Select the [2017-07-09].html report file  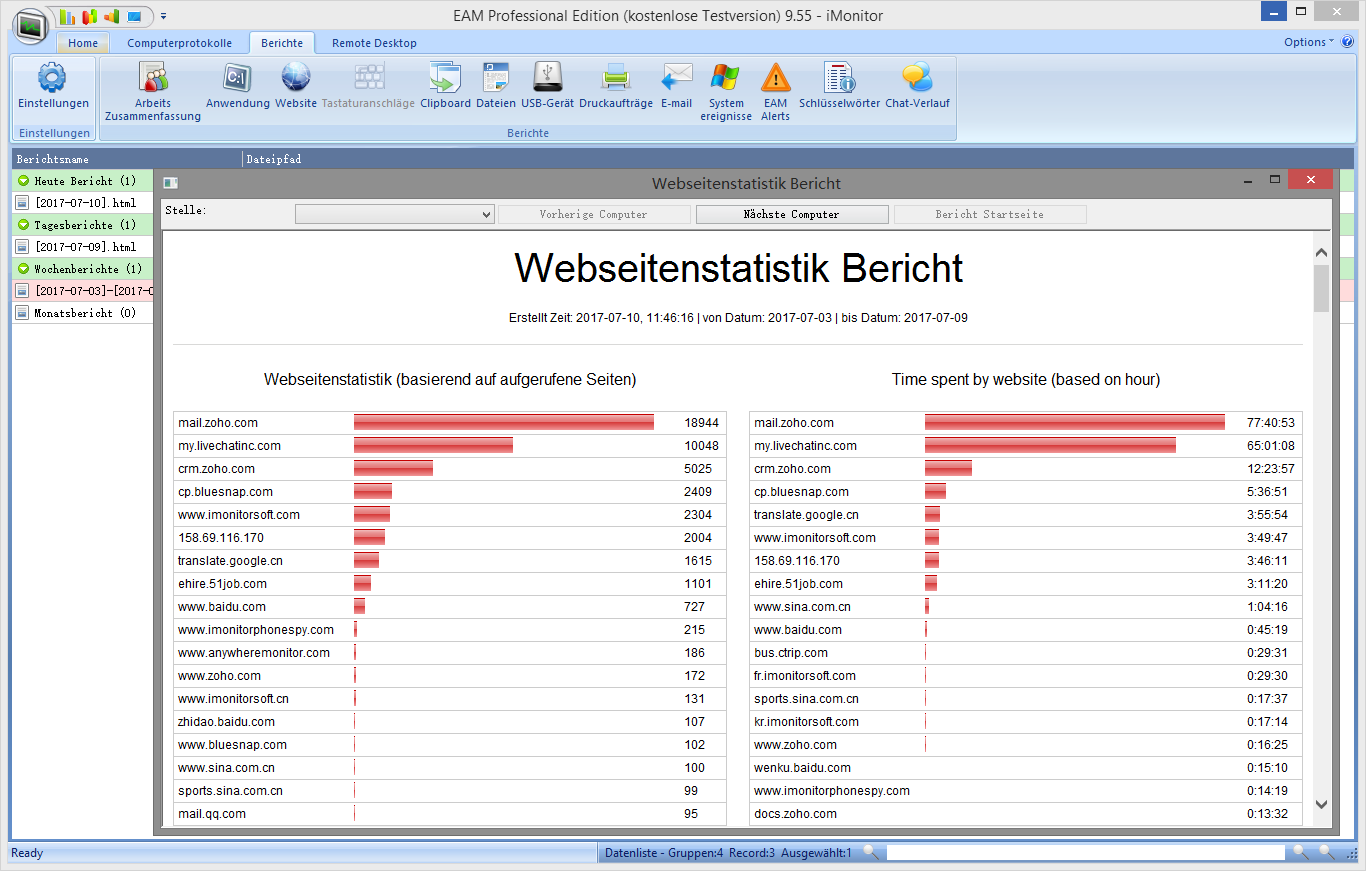pyautogui.click(x=84, y=247)
